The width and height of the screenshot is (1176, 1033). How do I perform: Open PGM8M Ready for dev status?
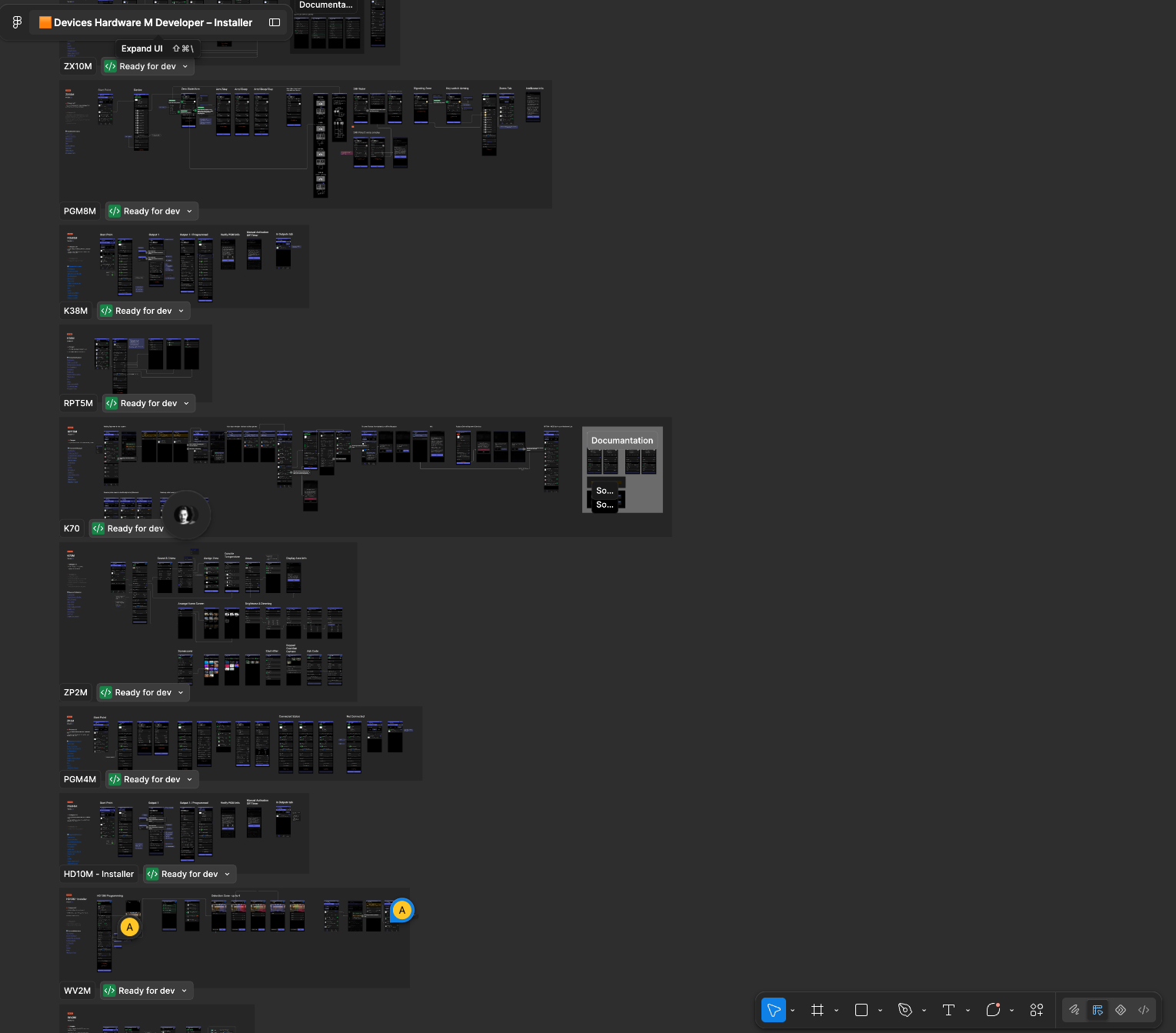click(152, 211)
